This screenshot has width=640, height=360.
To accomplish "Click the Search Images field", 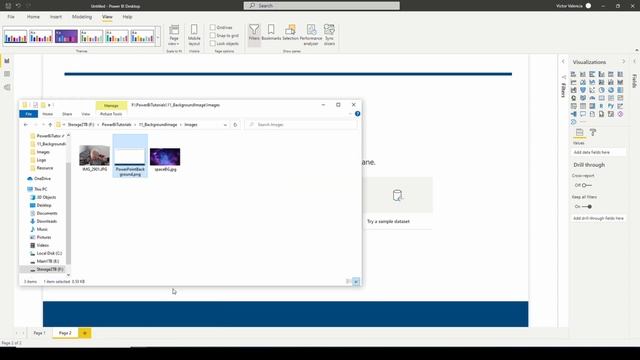I will click(301, 124).
